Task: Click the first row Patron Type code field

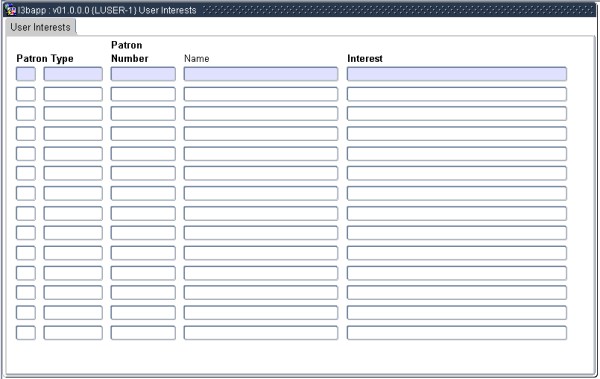Action: [26, 74]
